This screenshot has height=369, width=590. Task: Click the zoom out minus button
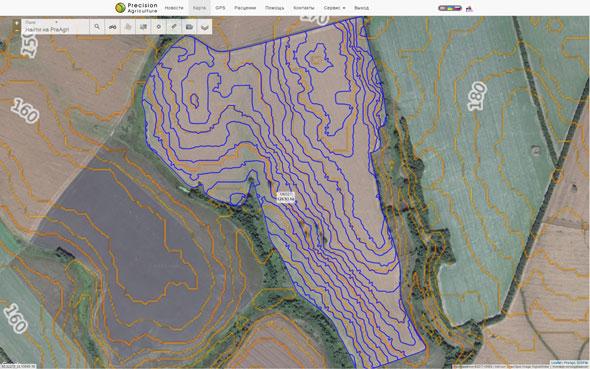click(x=17, y=30)
